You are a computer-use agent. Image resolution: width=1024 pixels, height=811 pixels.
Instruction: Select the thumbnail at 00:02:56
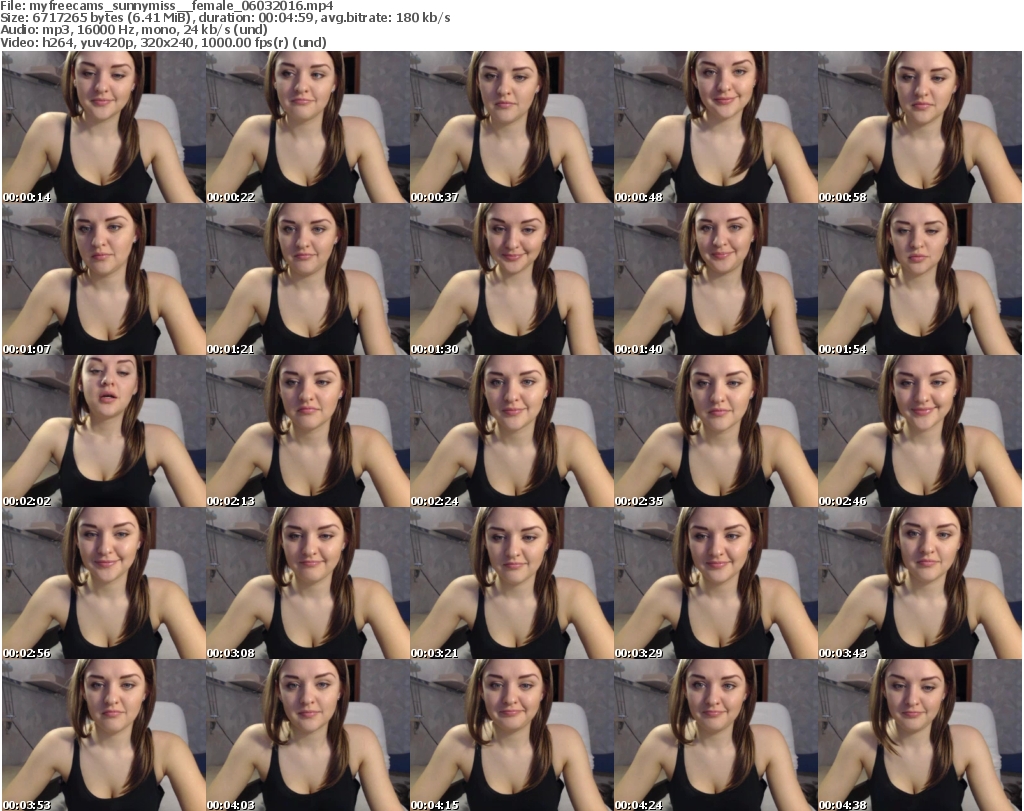103,583
